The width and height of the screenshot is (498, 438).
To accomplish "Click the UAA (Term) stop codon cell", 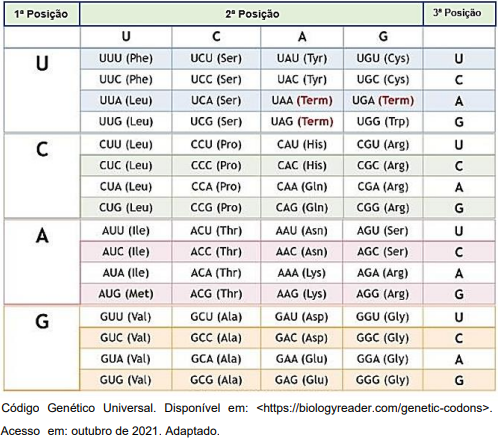I will (302, 101).
